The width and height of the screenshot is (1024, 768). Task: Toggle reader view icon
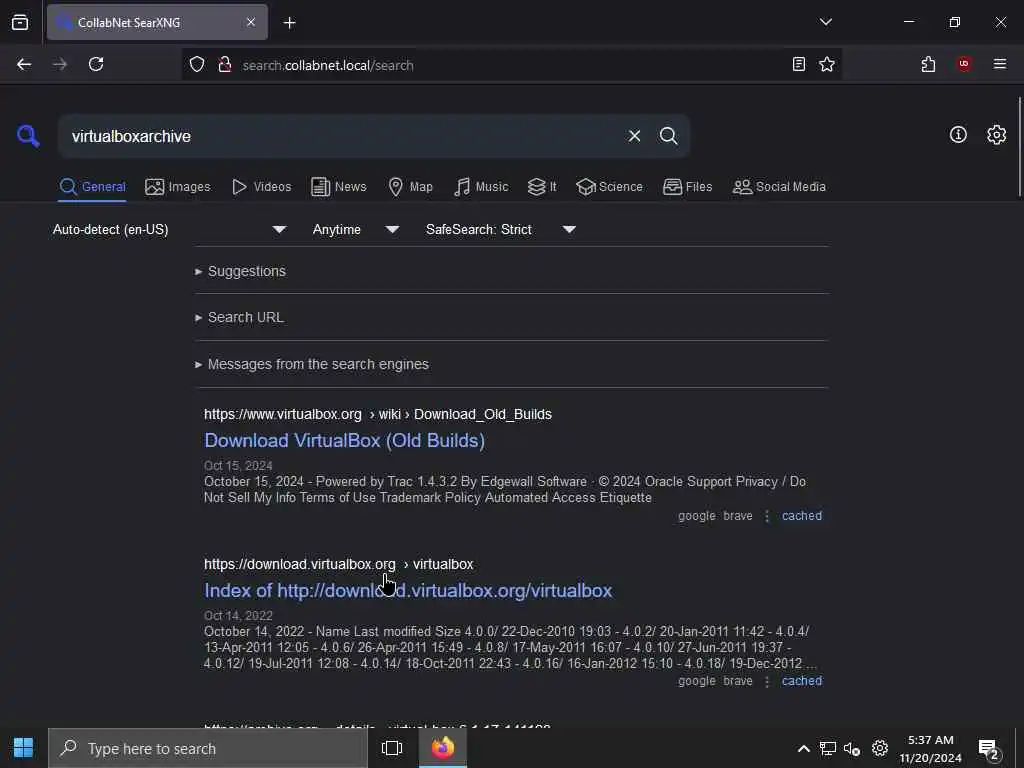point(798,64)
